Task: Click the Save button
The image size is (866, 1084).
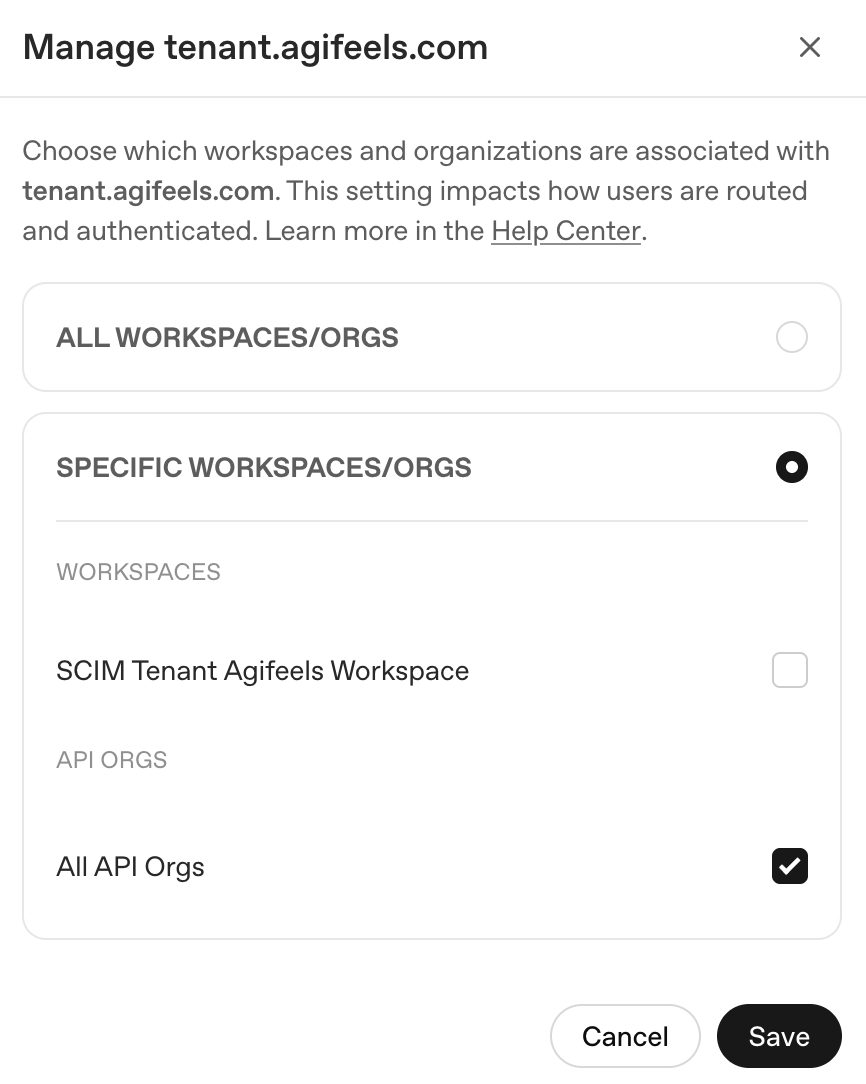Action: click(x=779, y=1036)
